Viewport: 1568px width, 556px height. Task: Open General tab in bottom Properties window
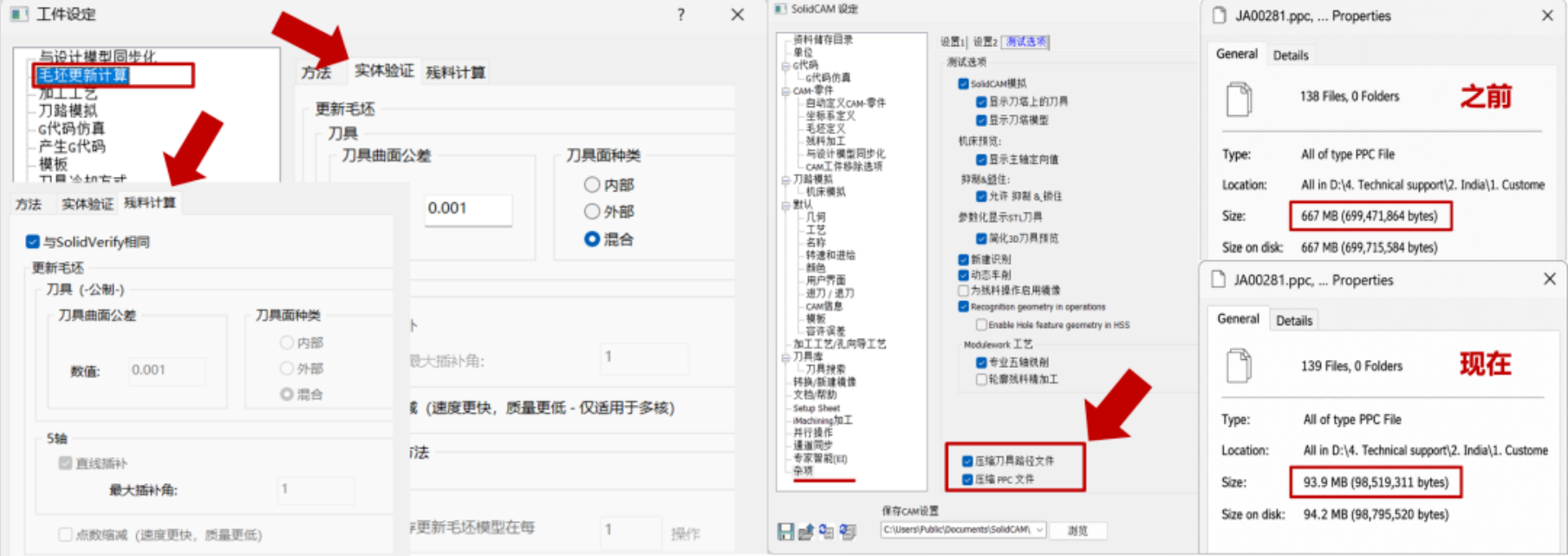[1238, 318]
